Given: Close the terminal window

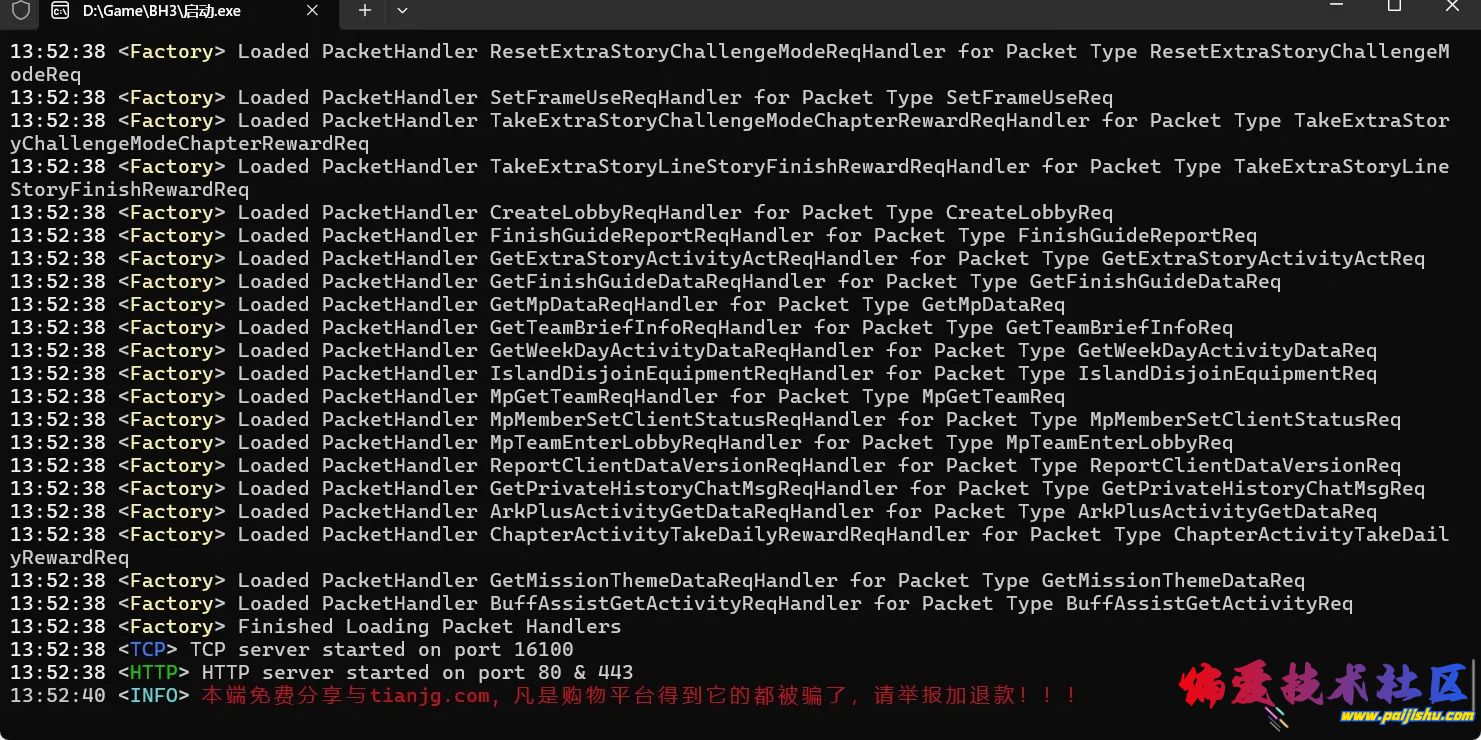Looking at the screenshot, I should click(1452, 5).
